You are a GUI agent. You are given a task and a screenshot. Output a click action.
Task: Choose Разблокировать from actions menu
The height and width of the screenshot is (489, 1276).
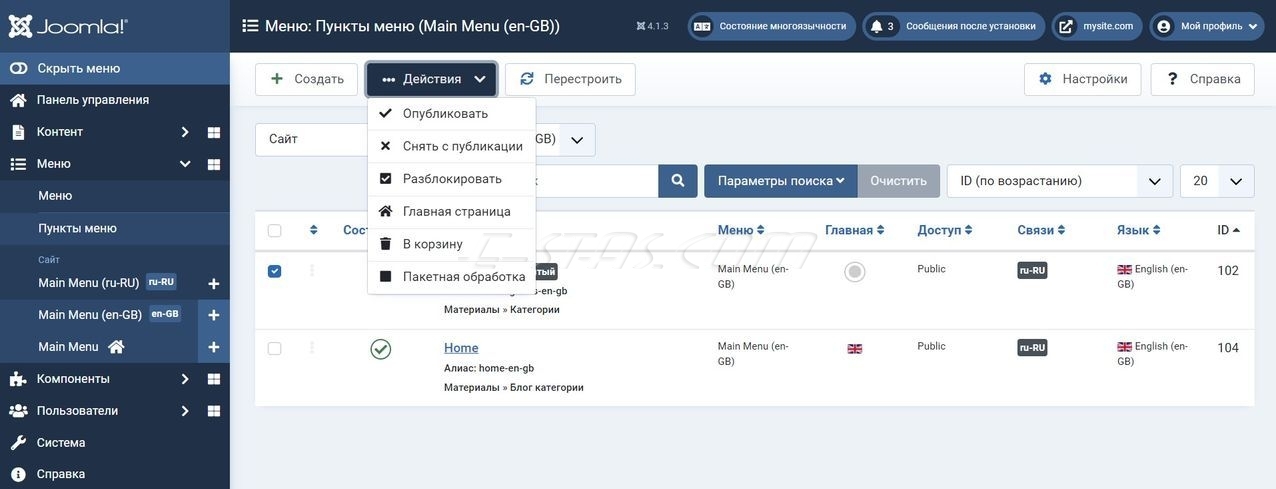[452, 179]
